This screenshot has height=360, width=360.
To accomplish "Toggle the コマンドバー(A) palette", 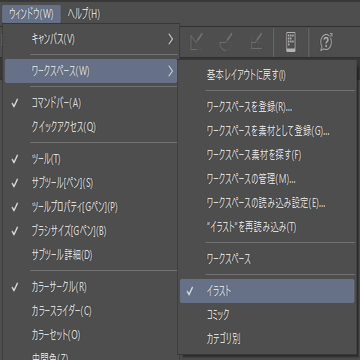I will click(91, 104).
